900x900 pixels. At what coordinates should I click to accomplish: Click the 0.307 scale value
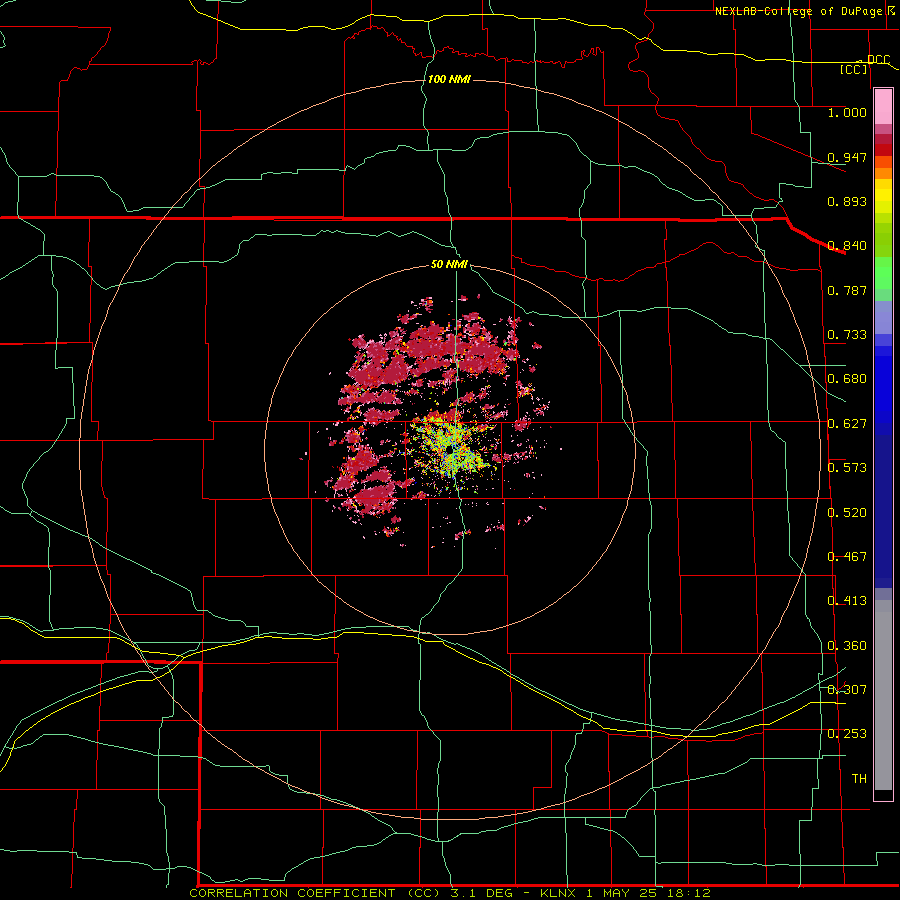point(847,690)
